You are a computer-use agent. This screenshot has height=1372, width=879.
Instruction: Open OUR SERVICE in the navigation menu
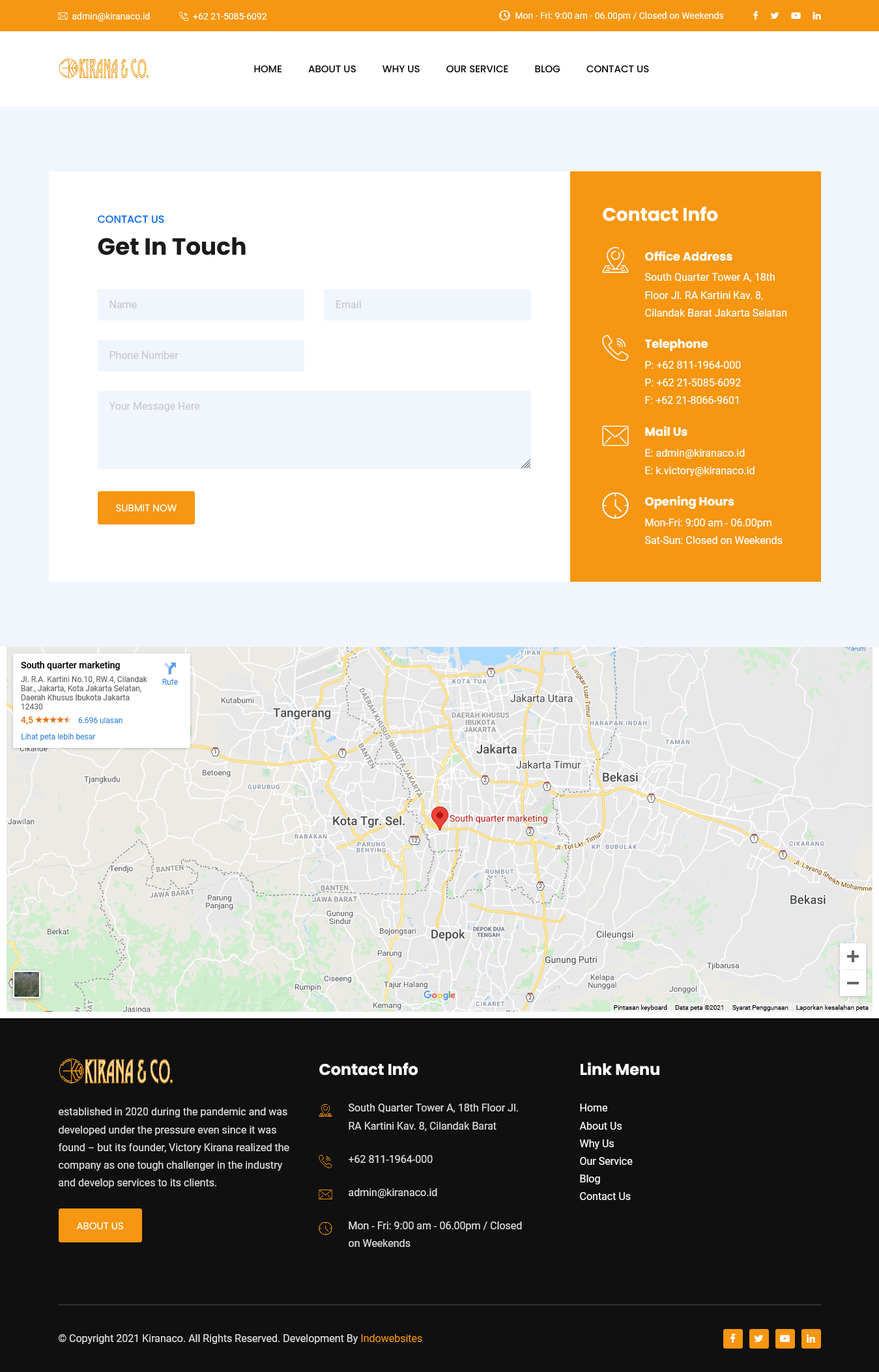point(477,69)
